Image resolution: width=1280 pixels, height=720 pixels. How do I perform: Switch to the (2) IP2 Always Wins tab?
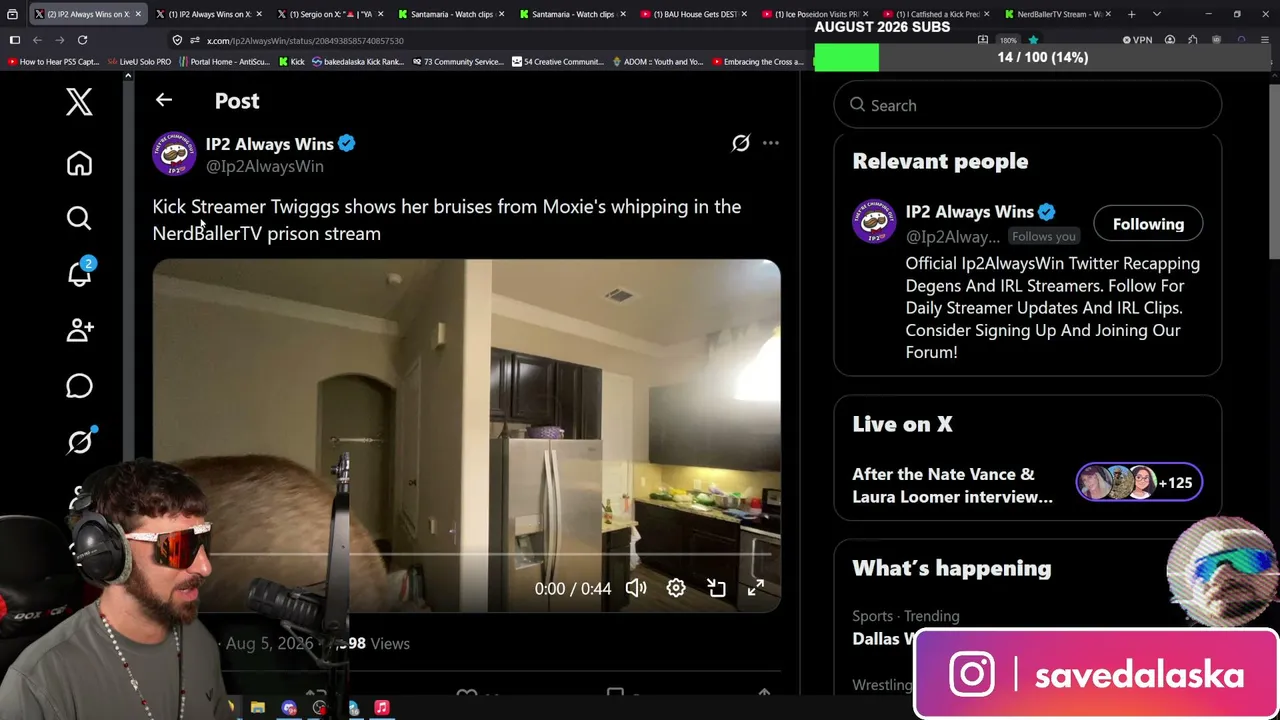[88, 14]
